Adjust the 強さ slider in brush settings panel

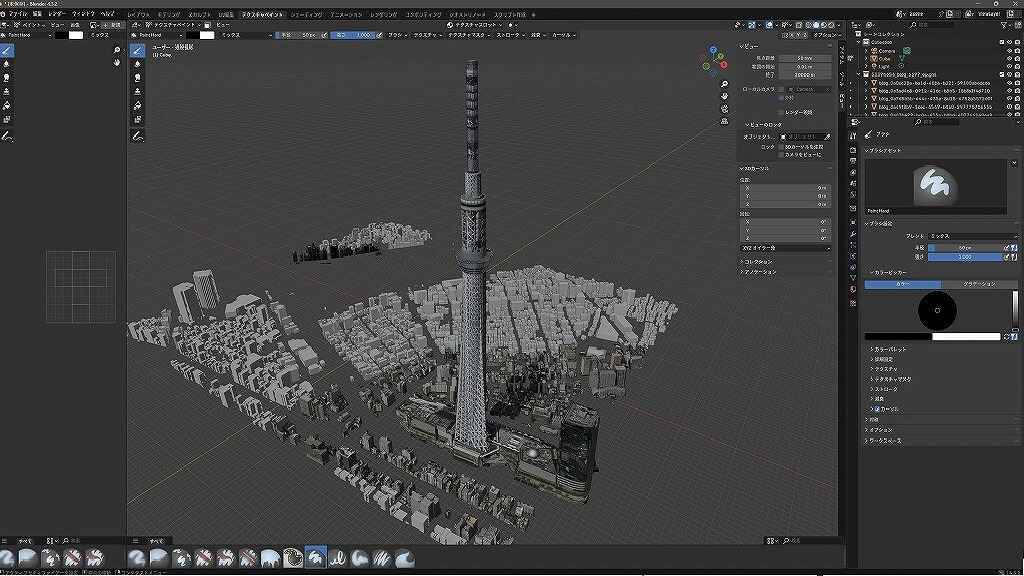pyautogui.click(x=966, y=257)
